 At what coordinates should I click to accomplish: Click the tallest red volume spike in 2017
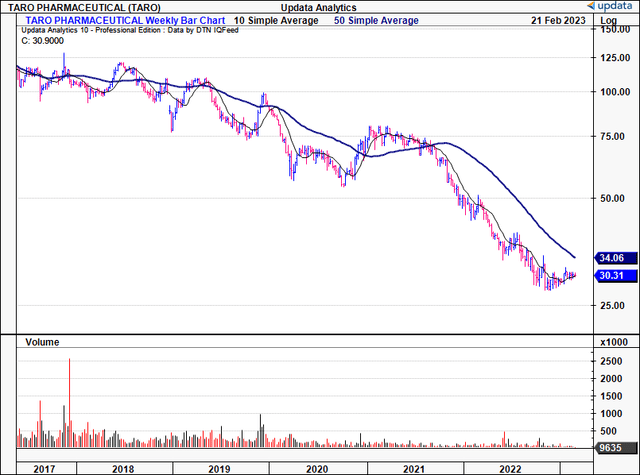pos(69,403)
